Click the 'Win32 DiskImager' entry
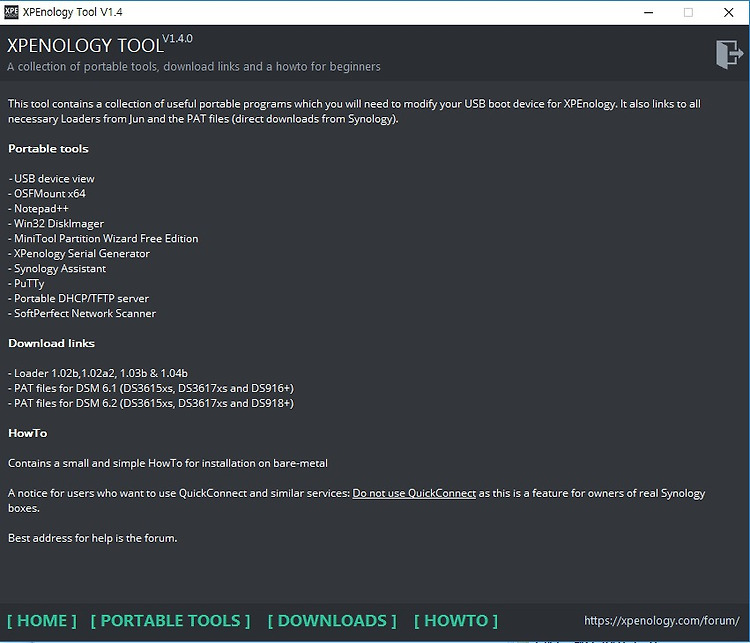The width and height of the screenshot is (750, 643). [x=56, y=223]
